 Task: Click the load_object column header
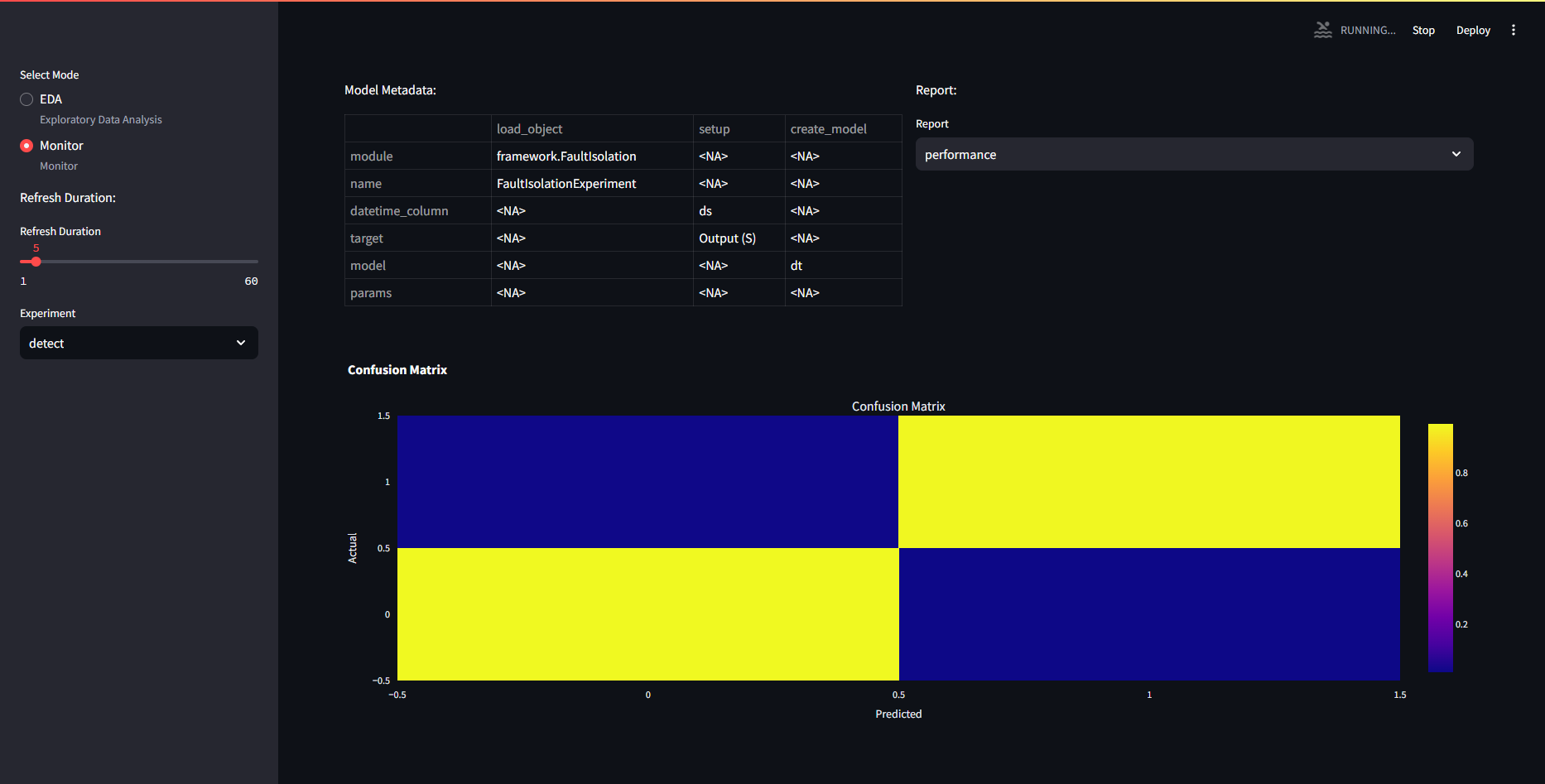pyautogui.click(x=592, y=128)
